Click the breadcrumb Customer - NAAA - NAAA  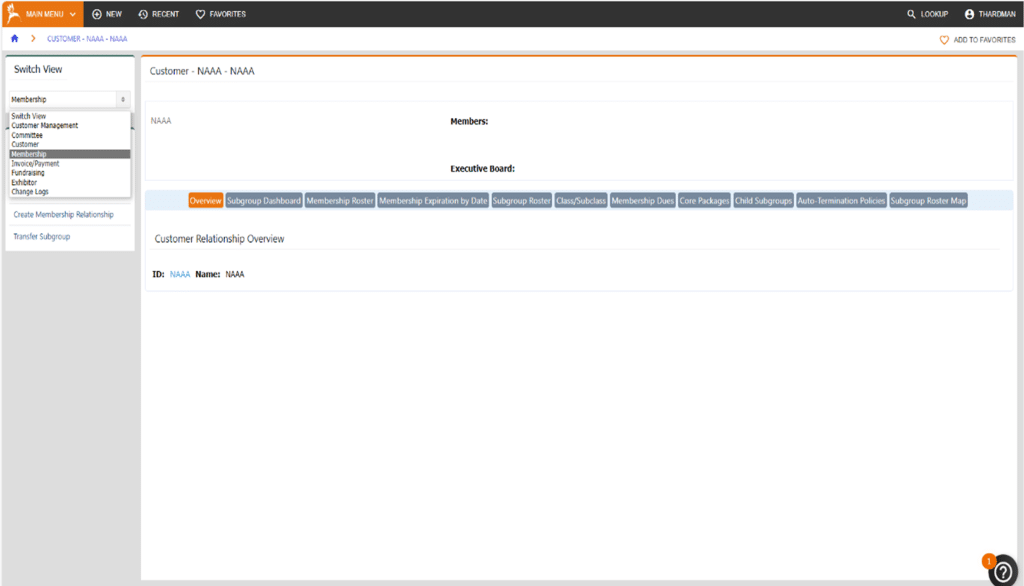point(87,39)
